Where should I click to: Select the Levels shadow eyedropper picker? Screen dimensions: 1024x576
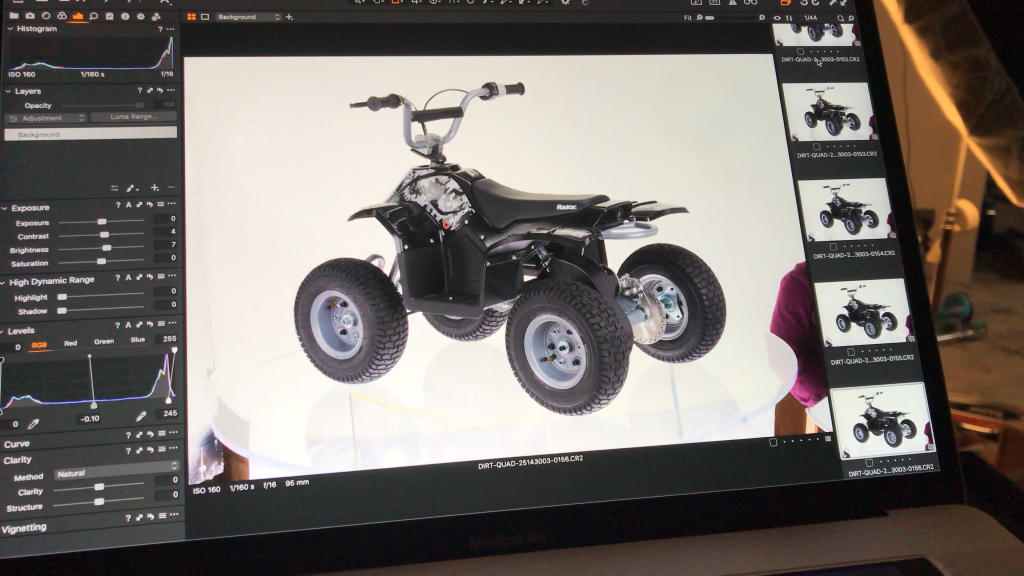point(33,424)
